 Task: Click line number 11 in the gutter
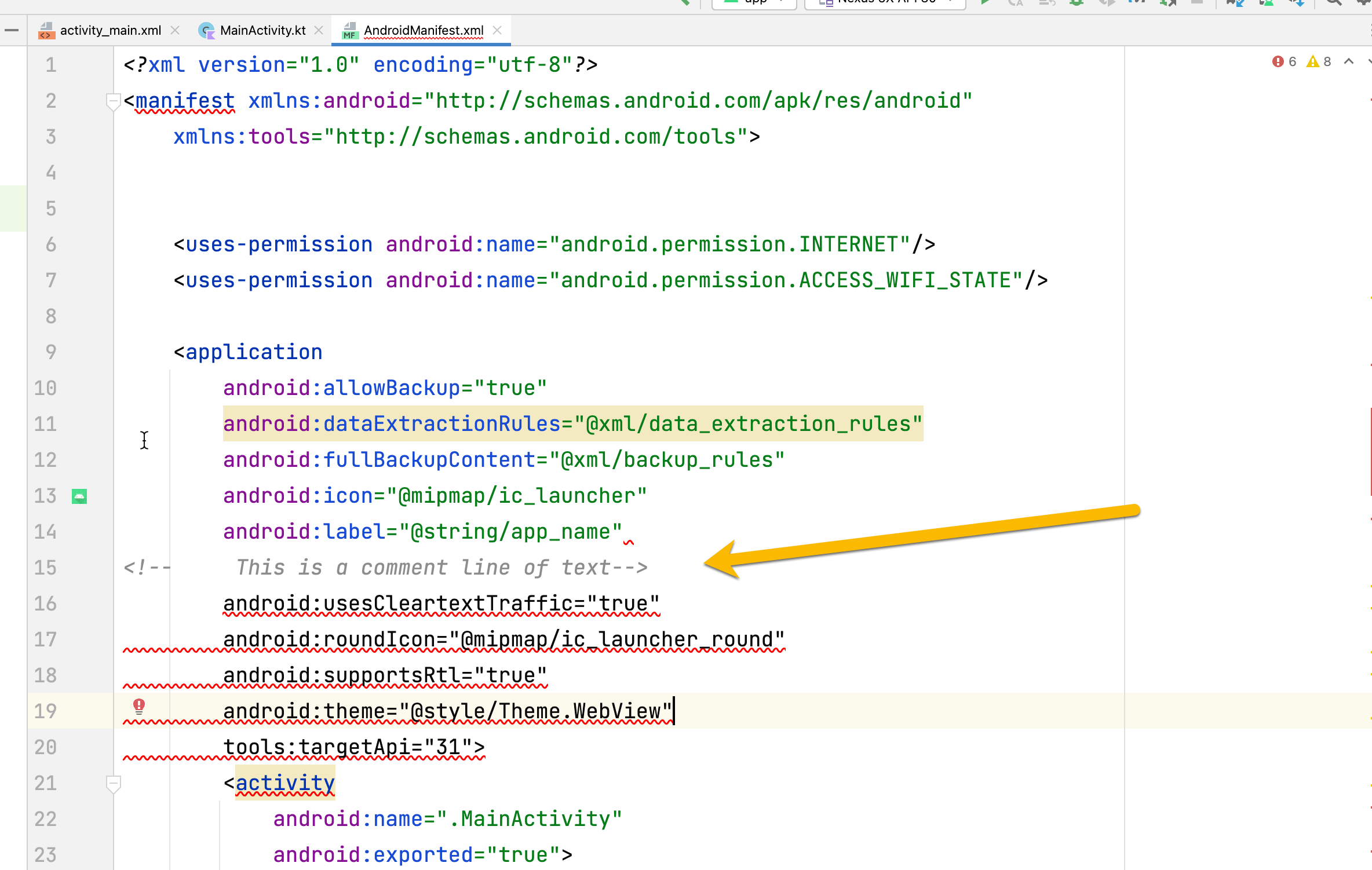point(45,425)
